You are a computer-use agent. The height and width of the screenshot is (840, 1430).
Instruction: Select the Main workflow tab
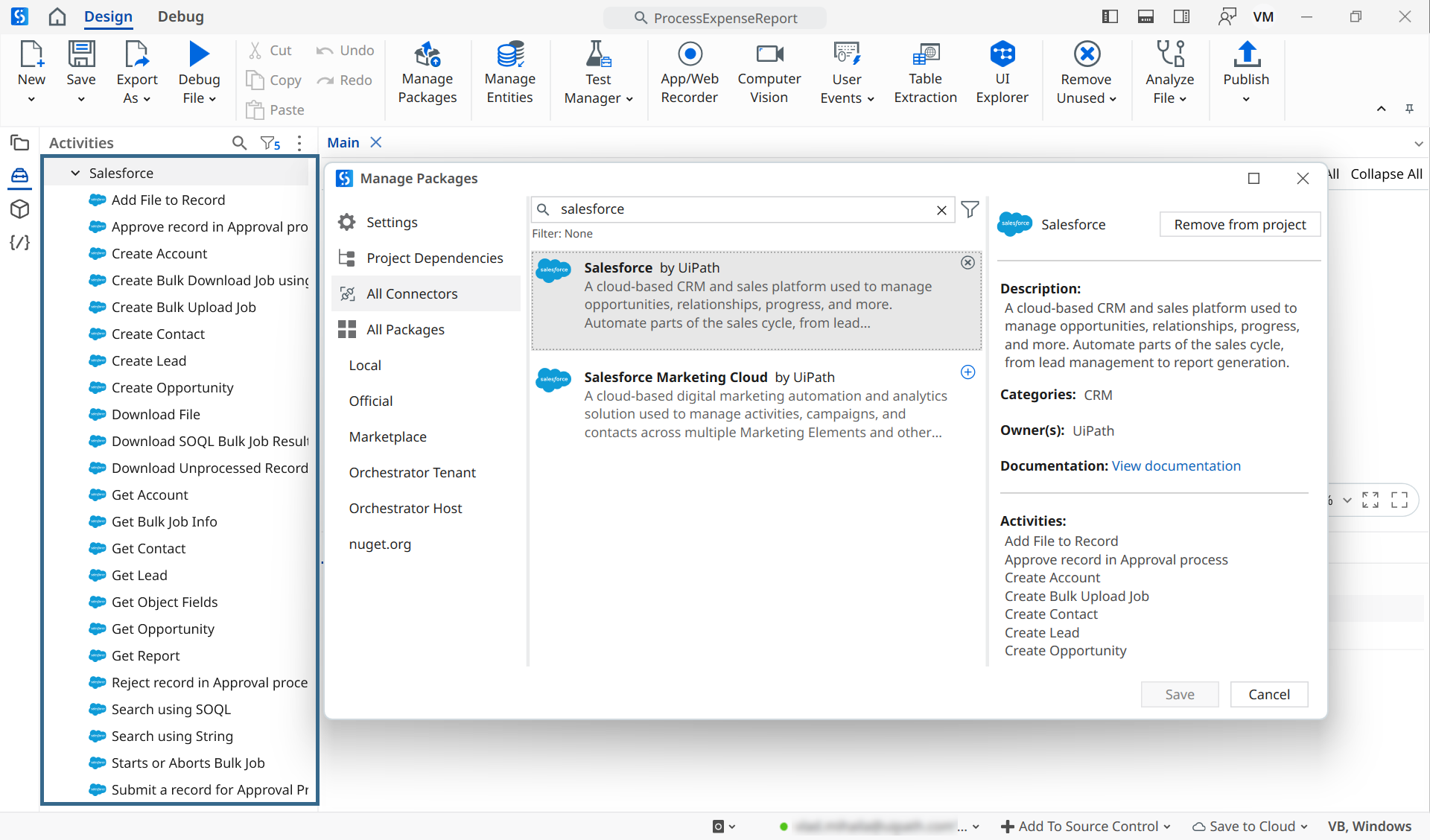pyautogui.click(x=343, y=142)
